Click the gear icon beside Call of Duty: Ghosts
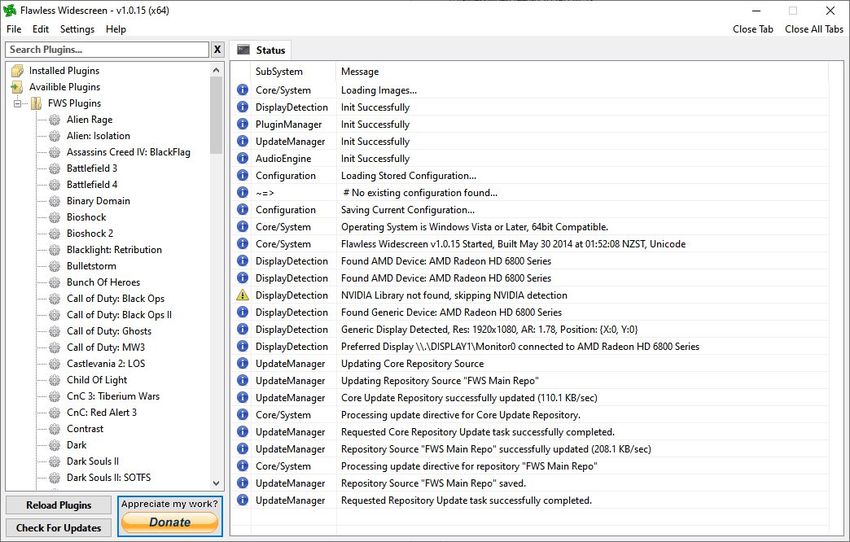850x542 pixels. point(54,331)
